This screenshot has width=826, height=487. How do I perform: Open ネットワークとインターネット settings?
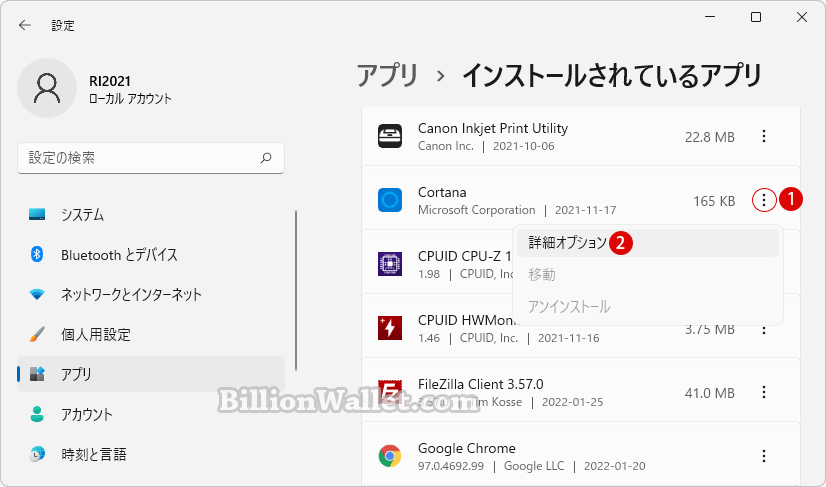151,295
